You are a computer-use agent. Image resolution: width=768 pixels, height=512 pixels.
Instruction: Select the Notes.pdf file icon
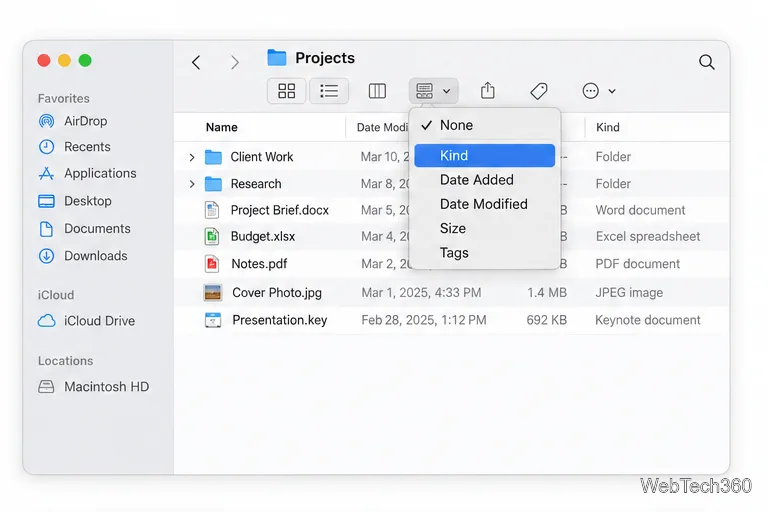click(212, 264)
